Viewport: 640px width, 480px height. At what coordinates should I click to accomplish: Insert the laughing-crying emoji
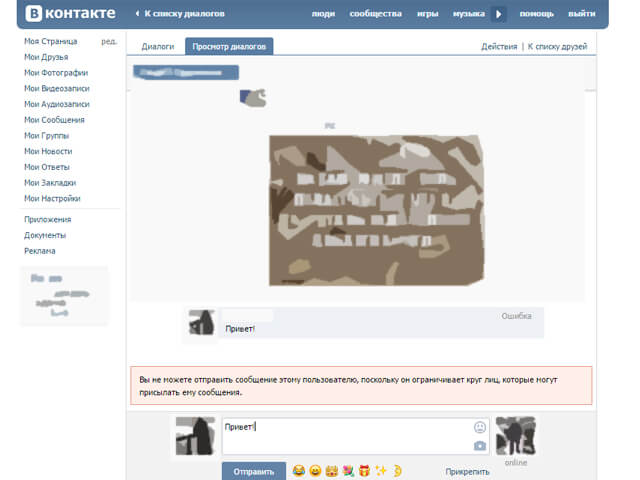[x=298, y=470]
